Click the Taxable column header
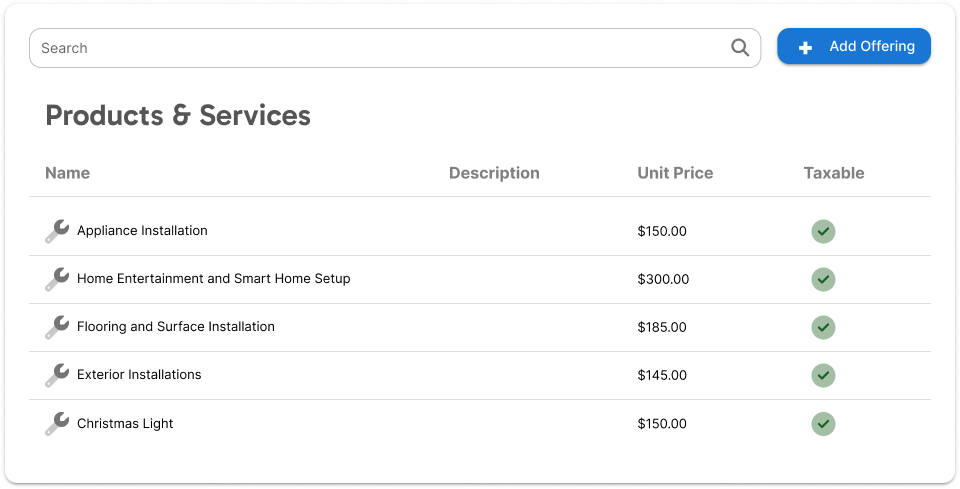 pos(834,173)
